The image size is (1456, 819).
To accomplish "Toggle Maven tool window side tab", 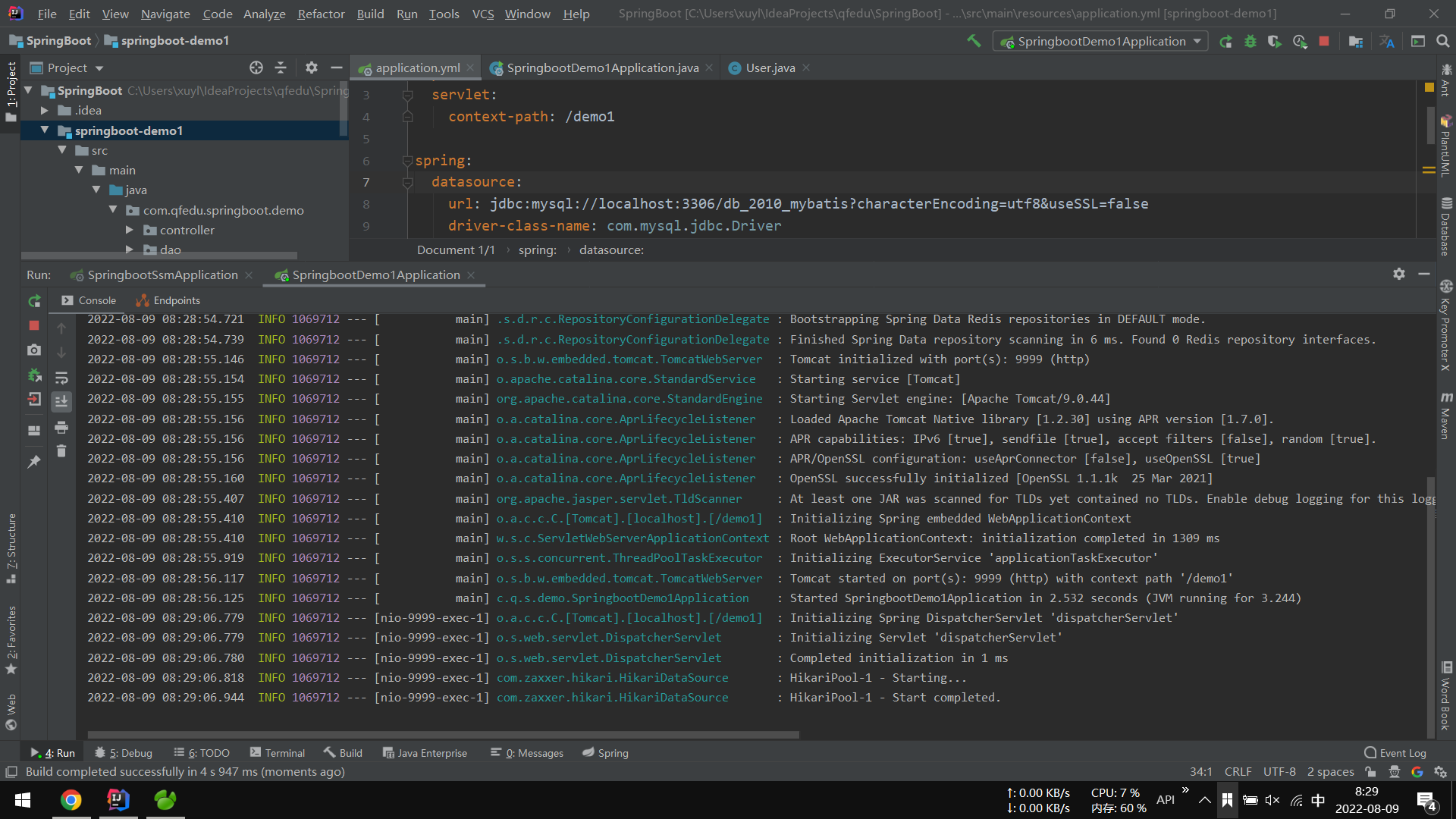I will tap(1446, 416).
